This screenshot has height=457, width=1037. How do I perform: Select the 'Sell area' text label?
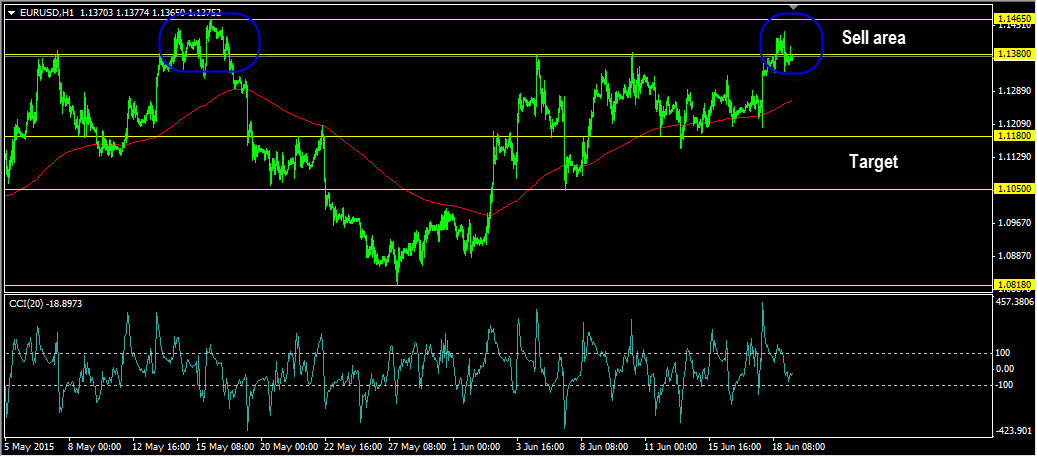tap(873, 38)
